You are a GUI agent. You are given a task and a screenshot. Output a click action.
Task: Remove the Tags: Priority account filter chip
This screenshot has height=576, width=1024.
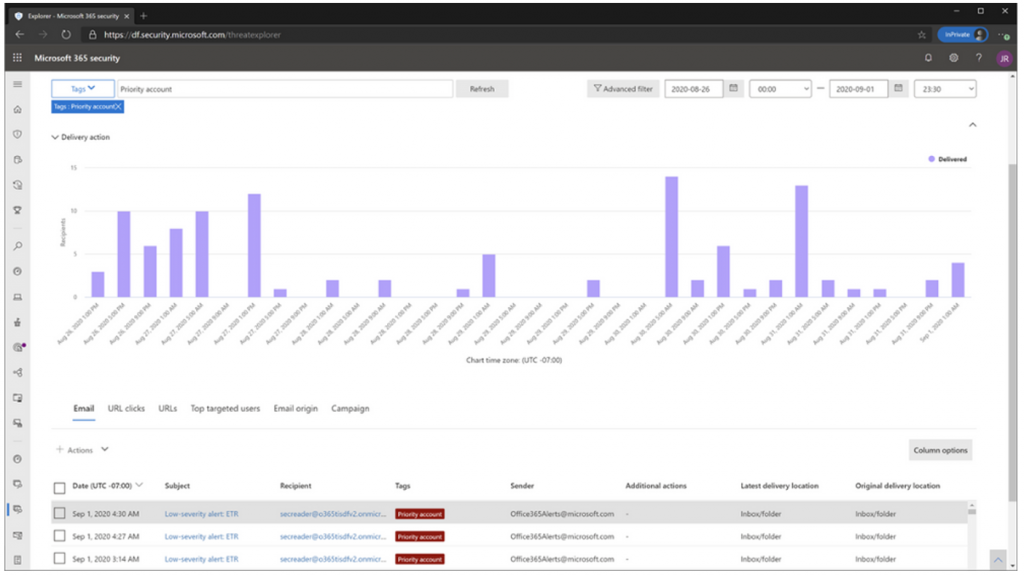[118, 106]
